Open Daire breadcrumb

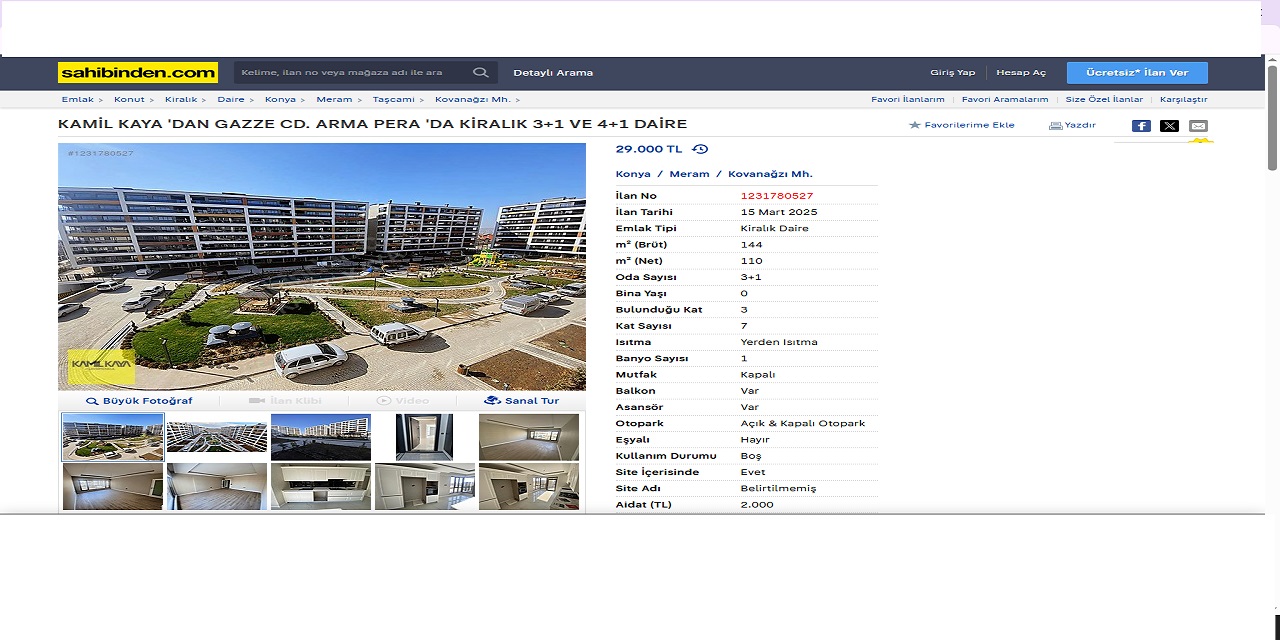pyautogui.click(x=231, y=99)
